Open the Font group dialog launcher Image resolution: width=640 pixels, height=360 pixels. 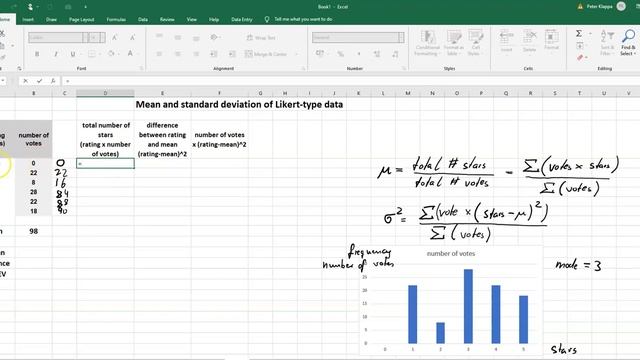tap(142, 69)
